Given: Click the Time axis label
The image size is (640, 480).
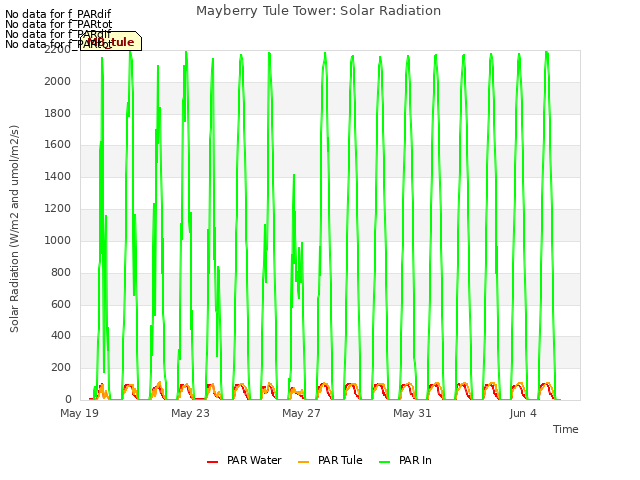Looking at the screenshot, I should [x=566, y=429].
